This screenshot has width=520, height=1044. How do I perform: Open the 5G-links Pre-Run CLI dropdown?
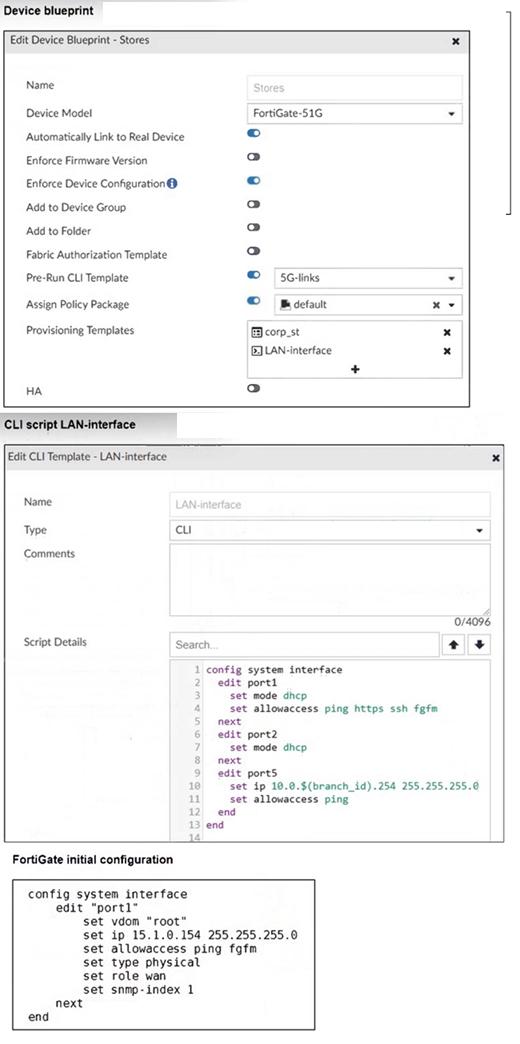pos(368,278)
